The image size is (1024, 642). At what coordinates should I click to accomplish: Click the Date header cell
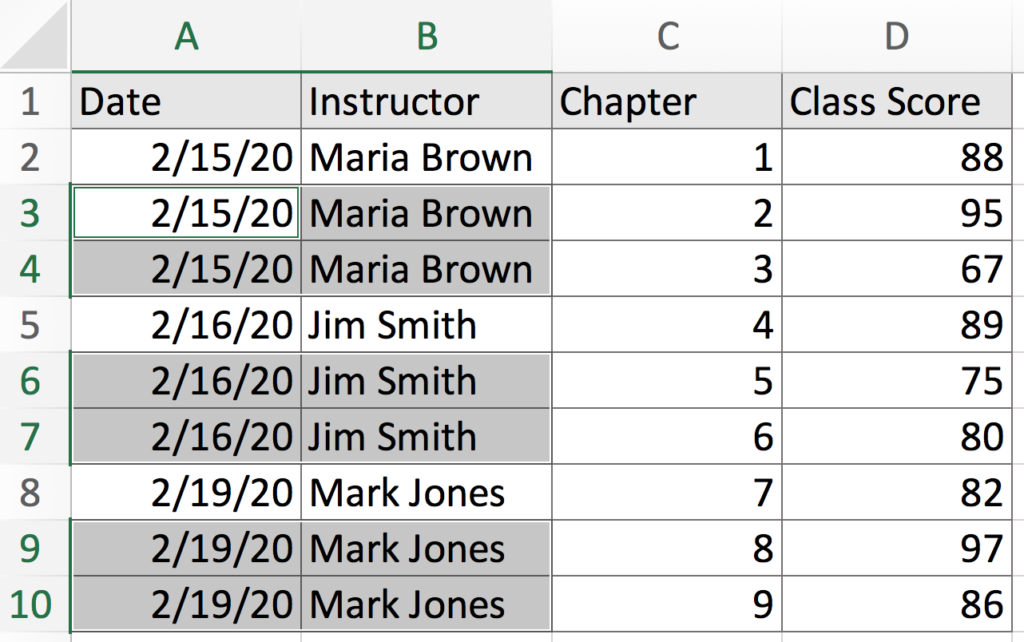[186, 101]
